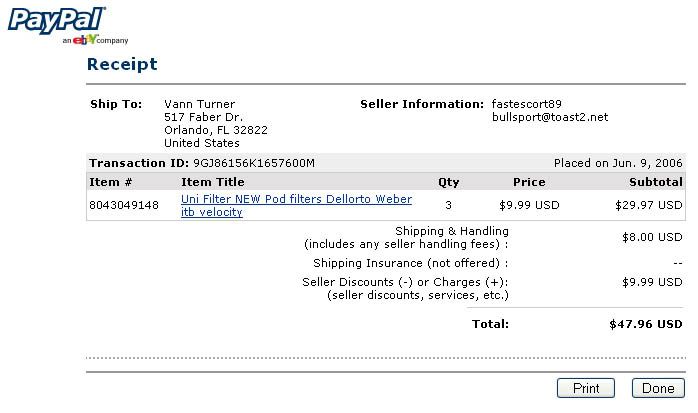
Task: Click the Qty column header
Action: click(x=448, y=182)
